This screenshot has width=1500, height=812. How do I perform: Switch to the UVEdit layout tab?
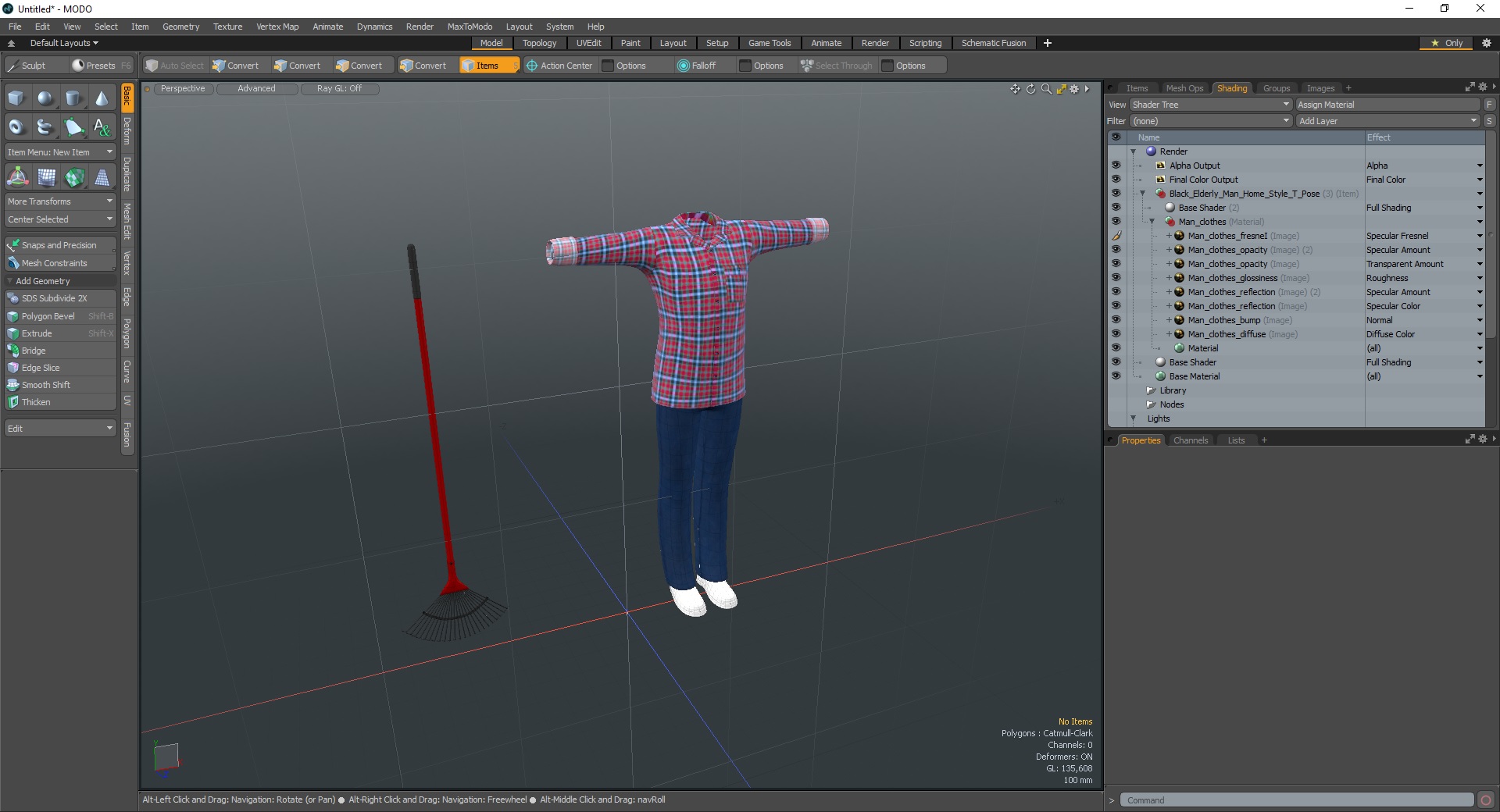pyautogui.click(x=588, y=43)
